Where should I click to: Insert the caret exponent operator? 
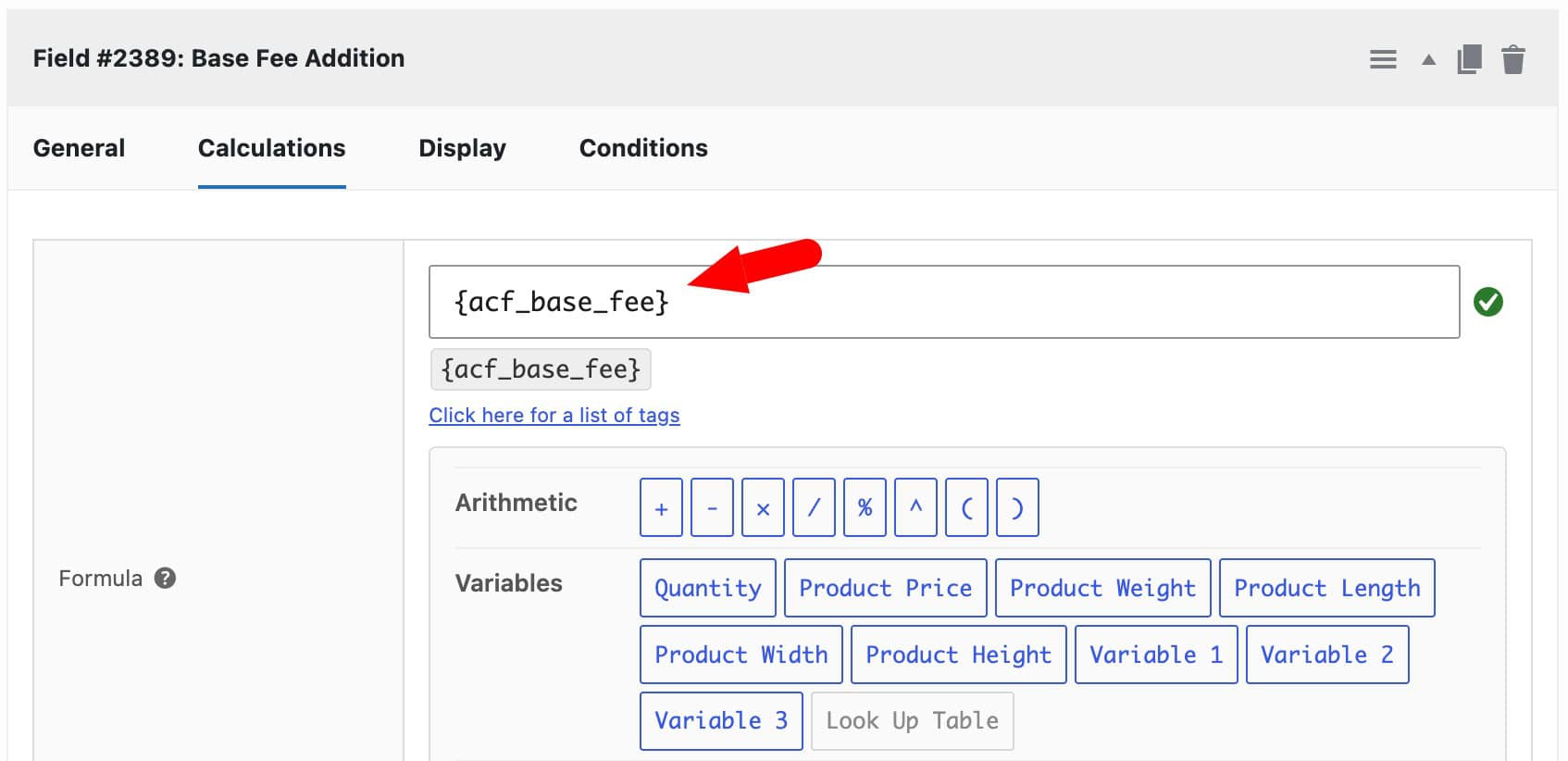pos(915,507)
